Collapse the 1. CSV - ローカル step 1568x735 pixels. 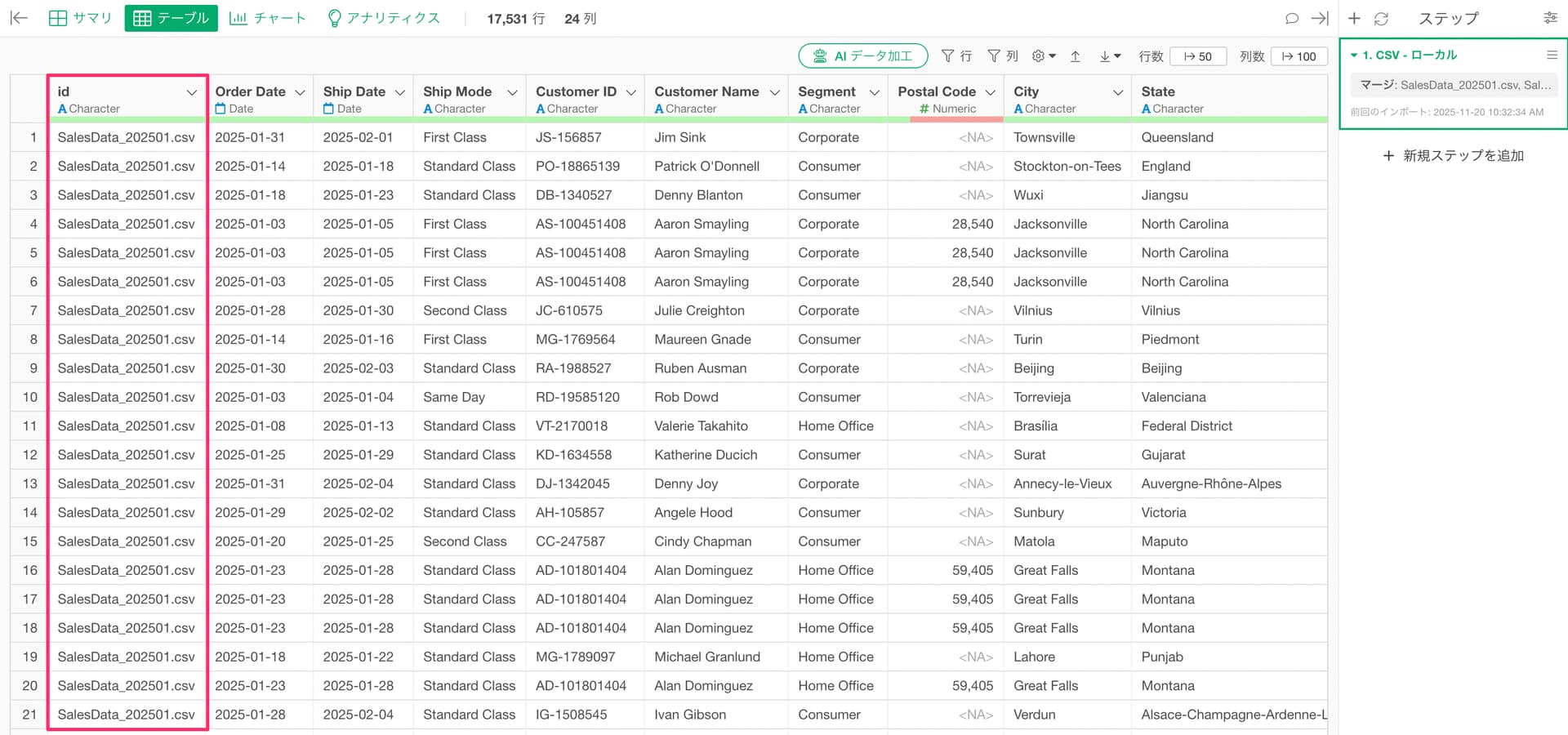click(x=1354, y=56)
